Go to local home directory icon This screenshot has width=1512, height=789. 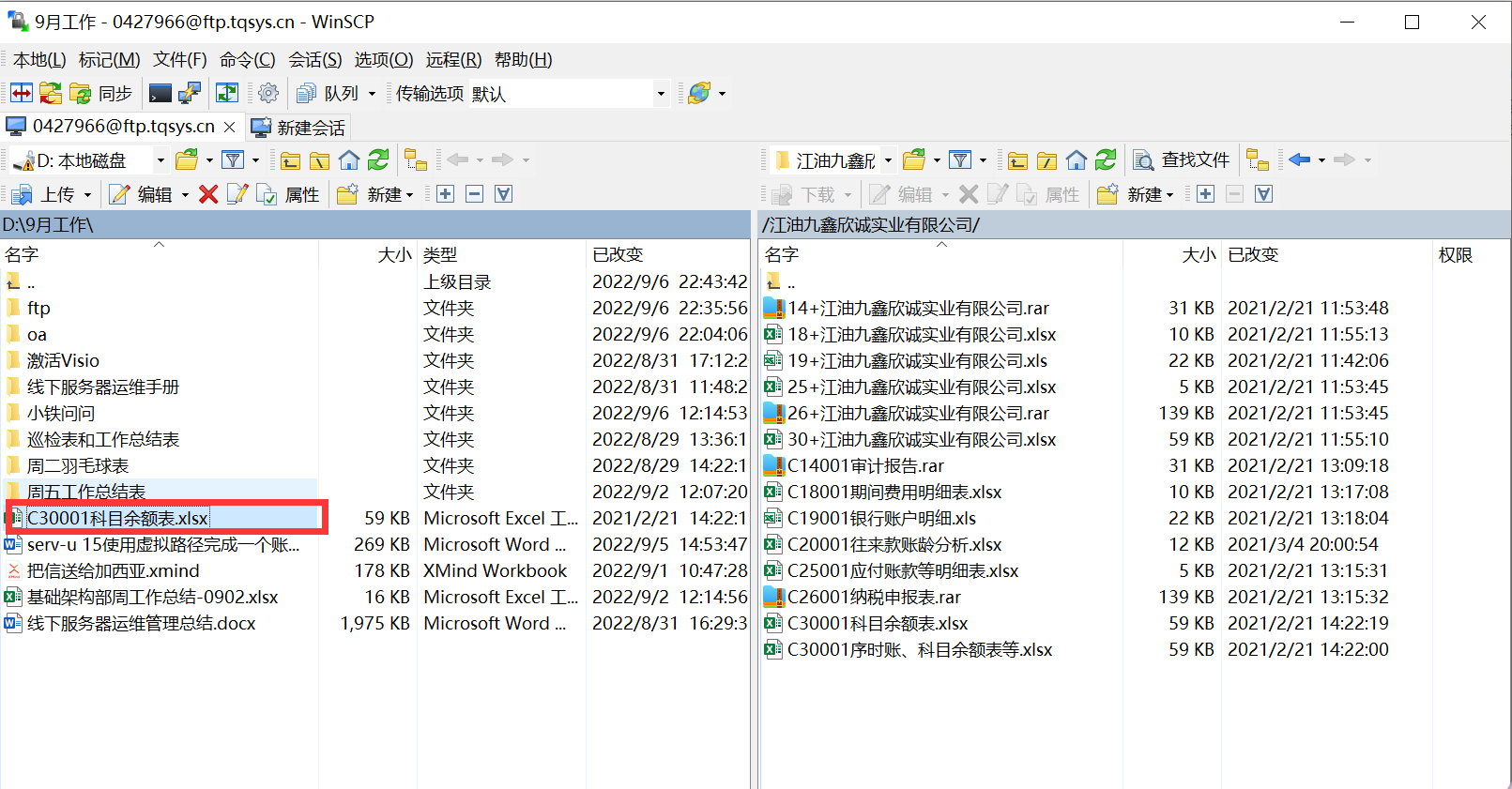pos(349,160)
